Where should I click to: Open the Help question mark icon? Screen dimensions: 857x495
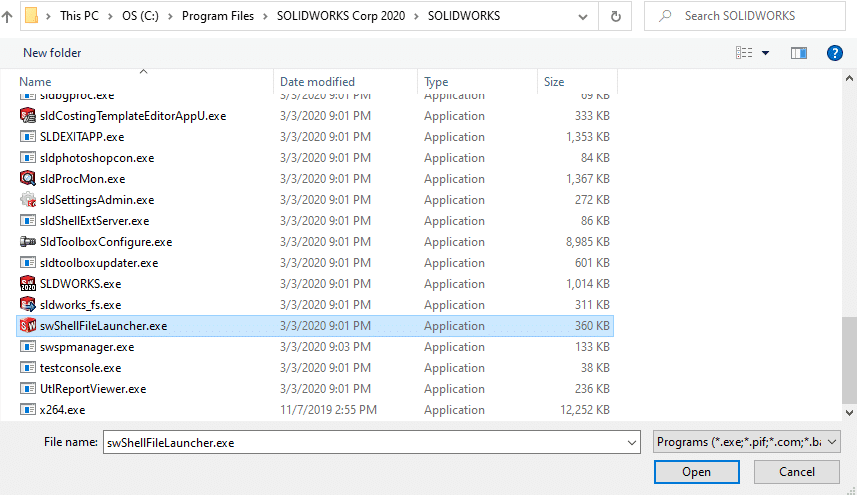[835, 53]
